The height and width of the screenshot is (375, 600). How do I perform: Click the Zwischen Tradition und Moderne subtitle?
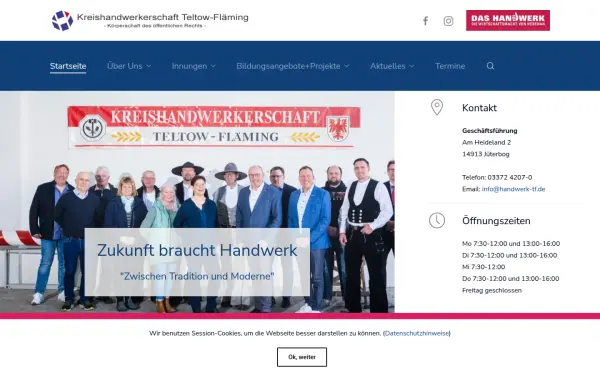click(197, 276)
